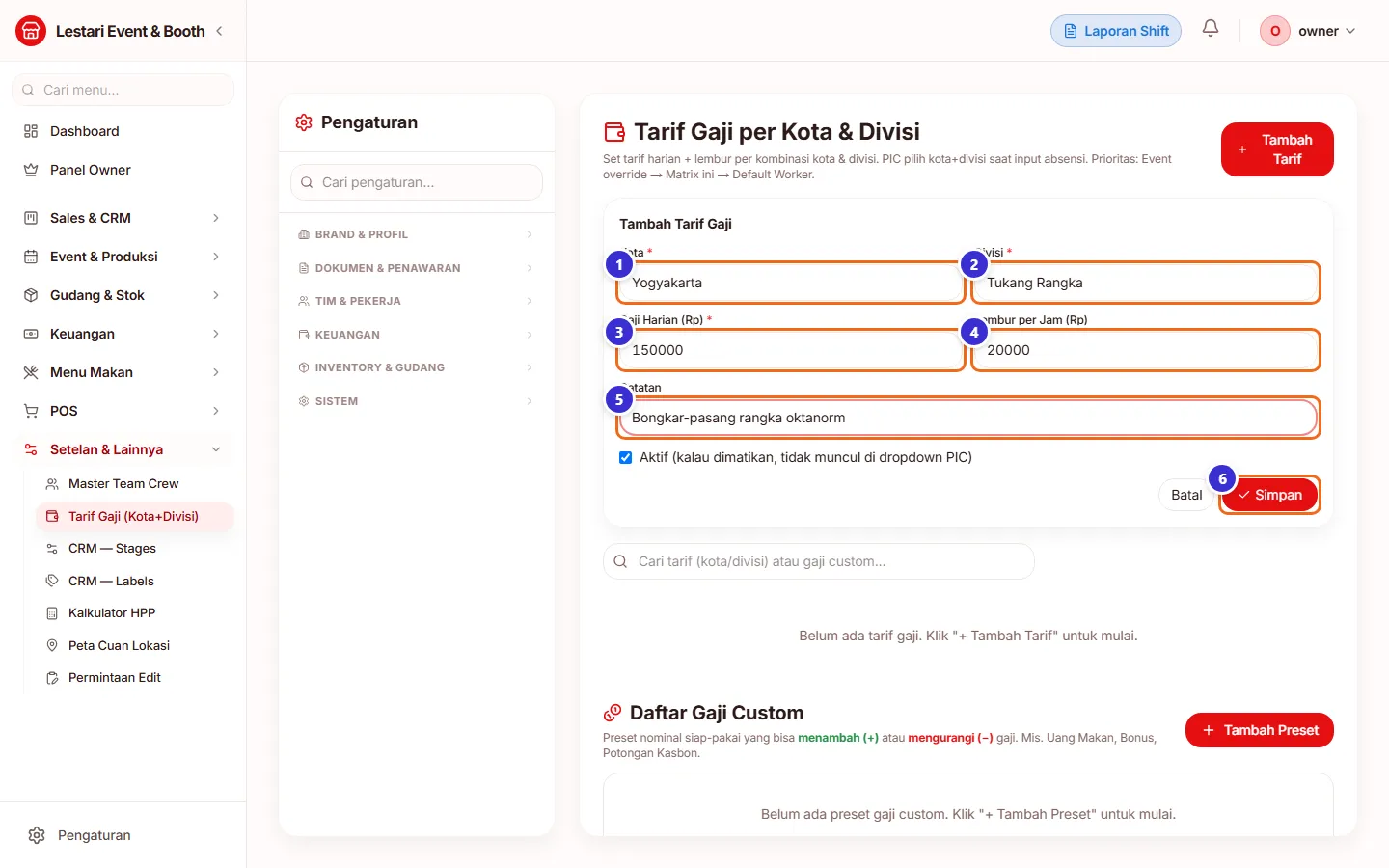
Task: Click the Master Team Crew people icon
Action: click(x=52, y=484)
